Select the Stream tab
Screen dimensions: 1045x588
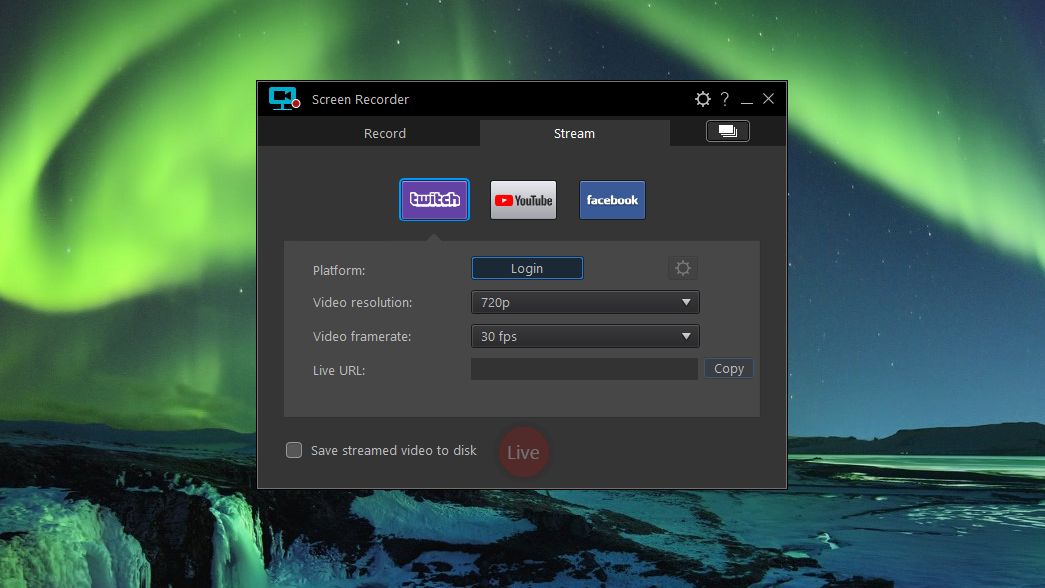(x=574, y=132)
